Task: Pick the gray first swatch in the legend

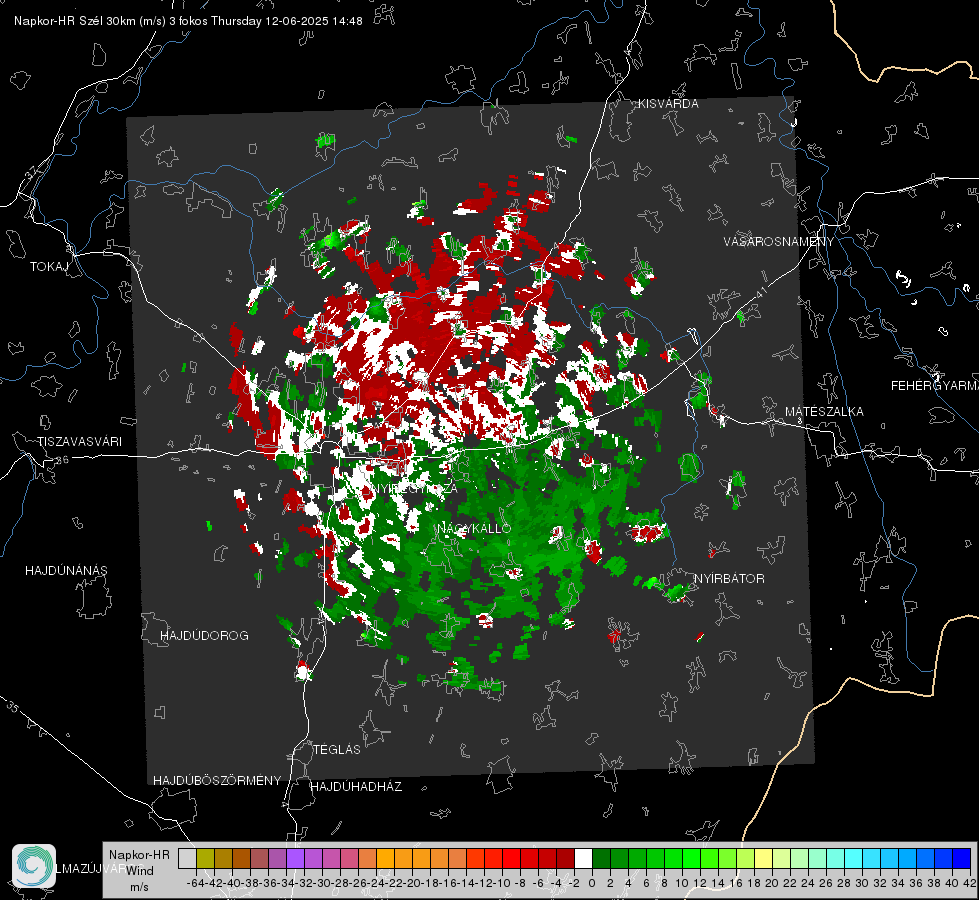Action: [x=187, y=859]
